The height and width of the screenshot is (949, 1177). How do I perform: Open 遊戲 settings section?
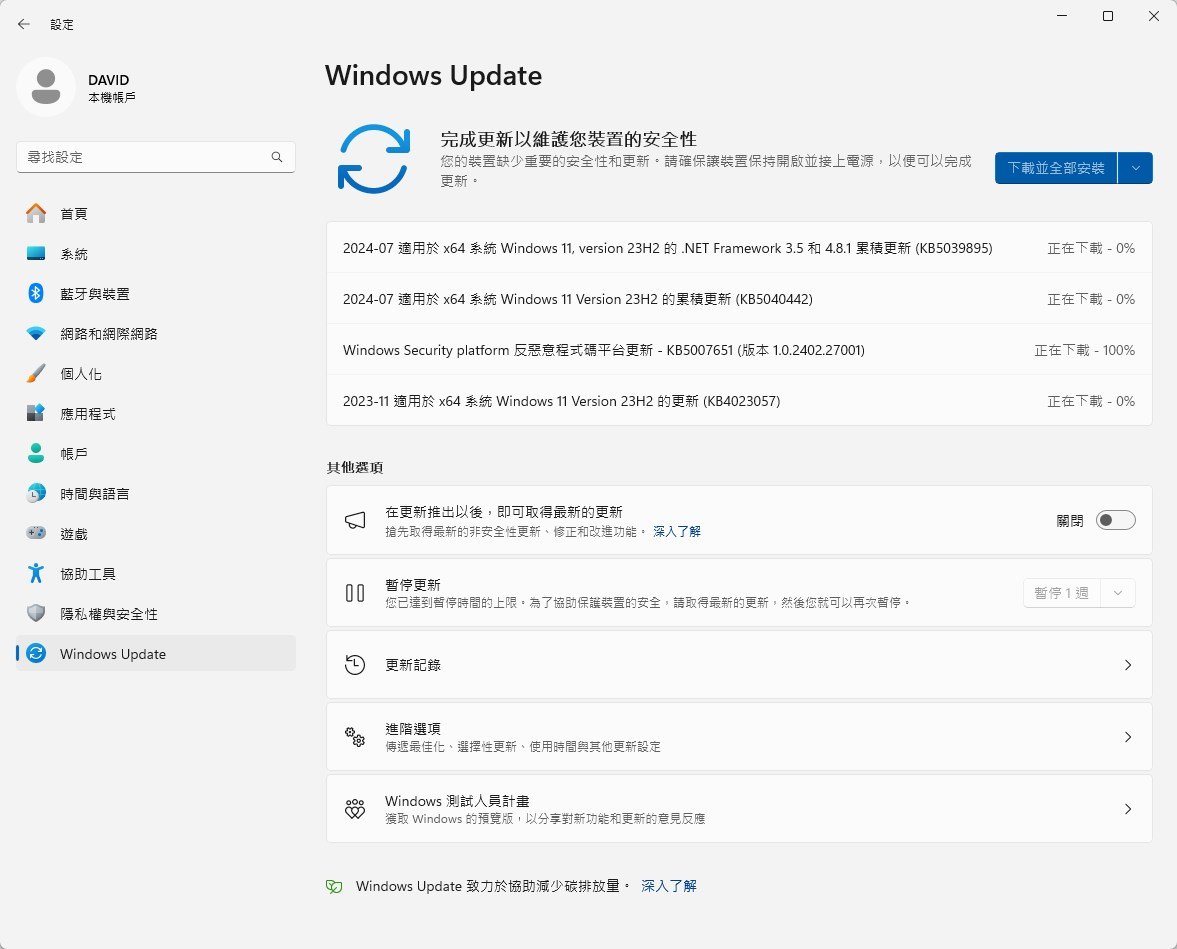click(x=155, y=534)
